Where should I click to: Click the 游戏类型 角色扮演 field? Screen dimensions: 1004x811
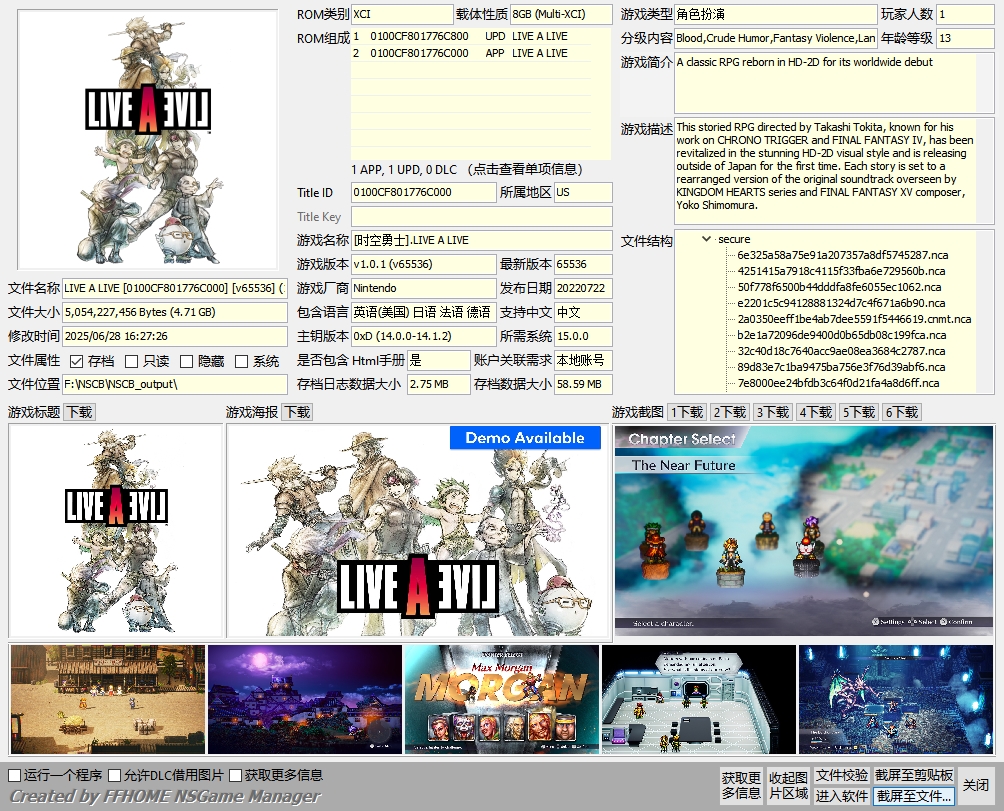pyautogui.click(x=776, y=15)
